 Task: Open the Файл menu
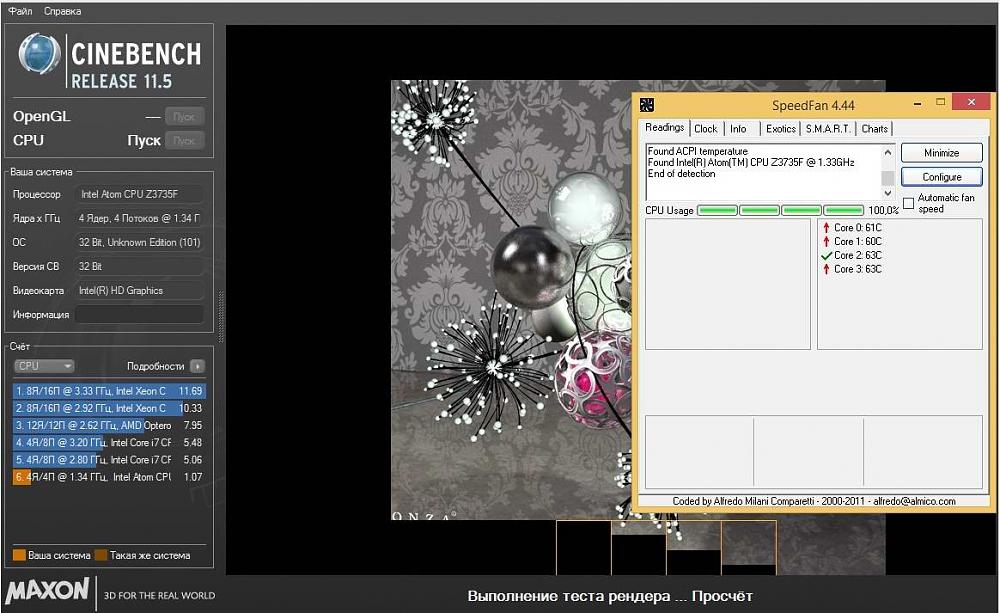coord(20,11)
